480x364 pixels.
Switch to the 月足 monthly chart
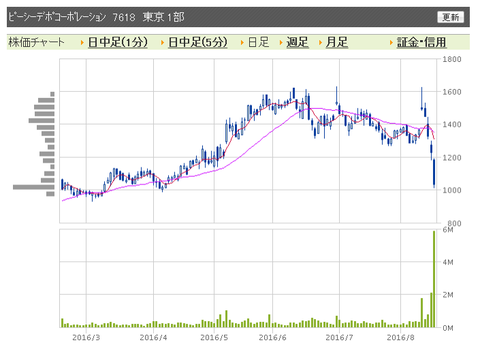[x=337, y=42]
